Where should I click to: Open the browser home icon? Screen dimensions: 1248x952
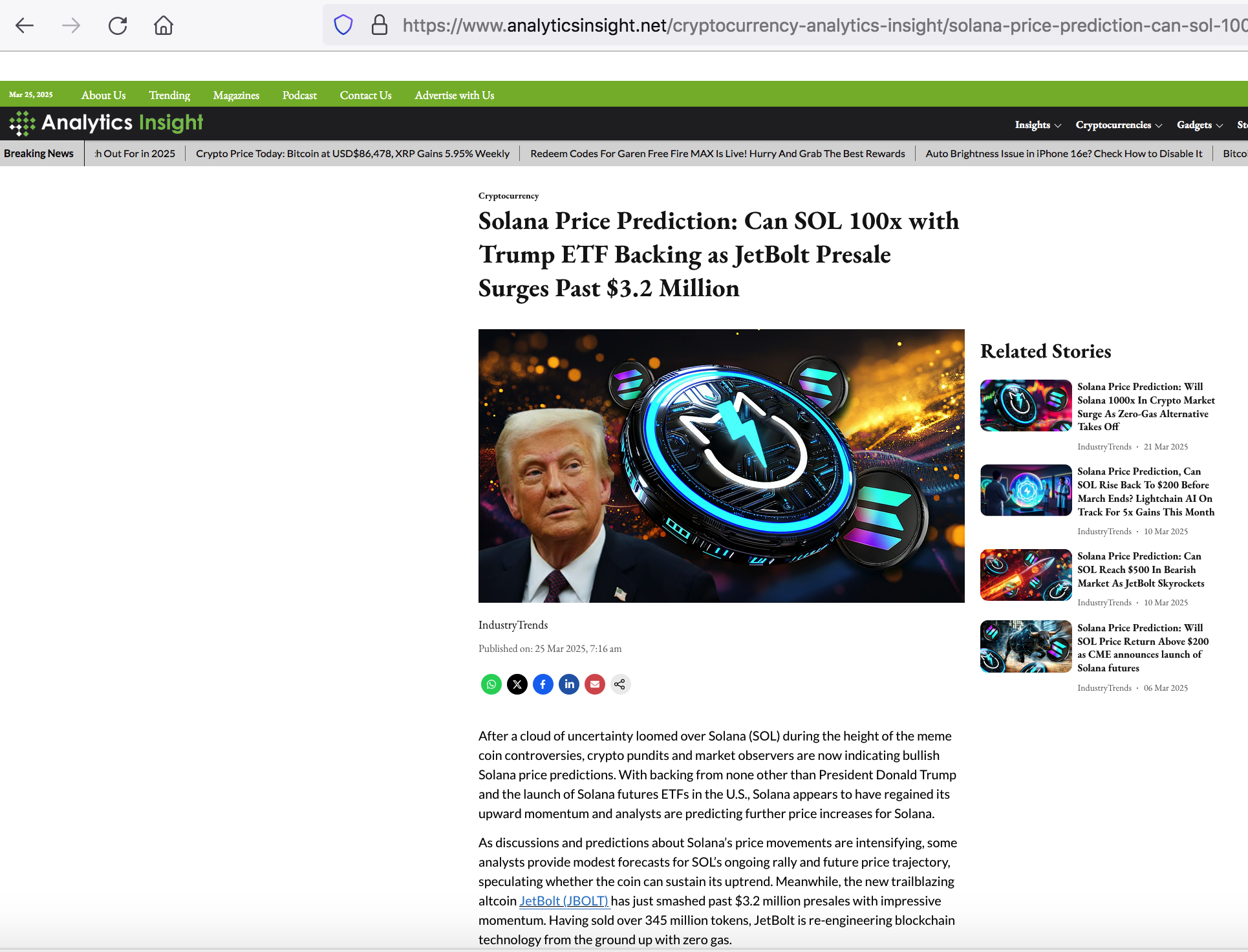pyautogui.click(x=164, y=26)
